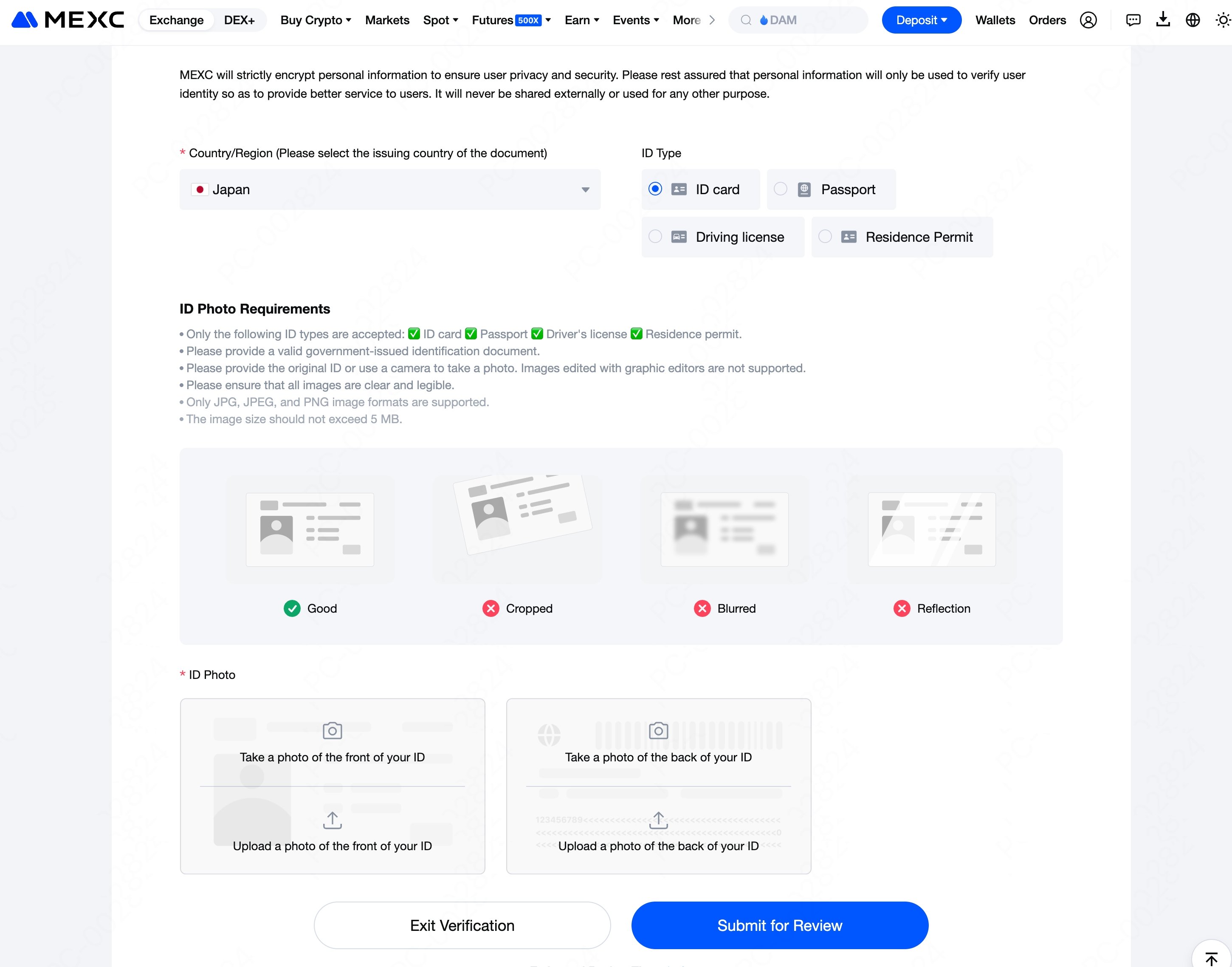Open the Markets menu item
Screen dimensions: 1232x967
coord(387,20)
